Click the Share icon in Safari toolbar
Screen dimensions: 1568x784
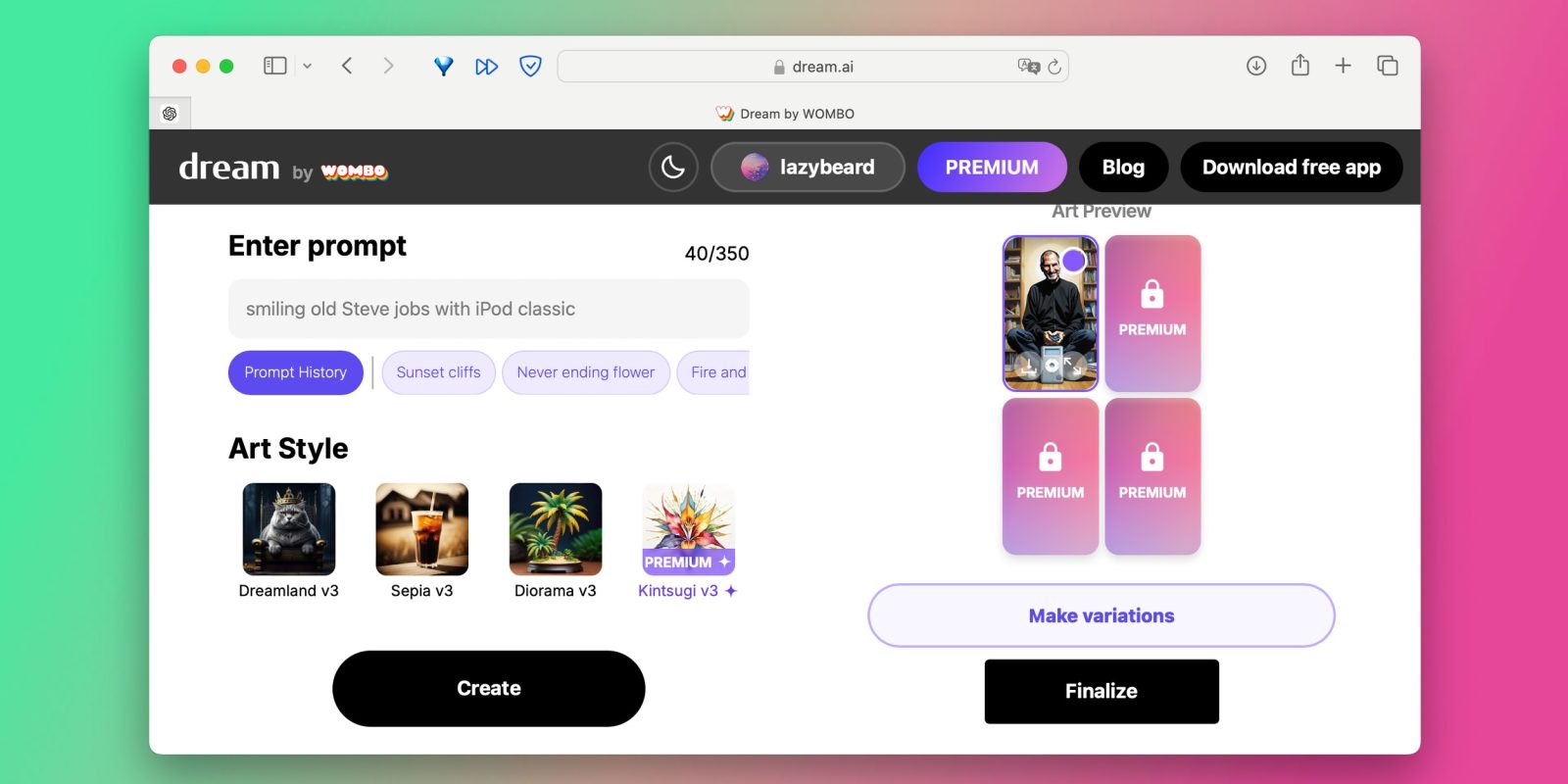click(1299, 66)
